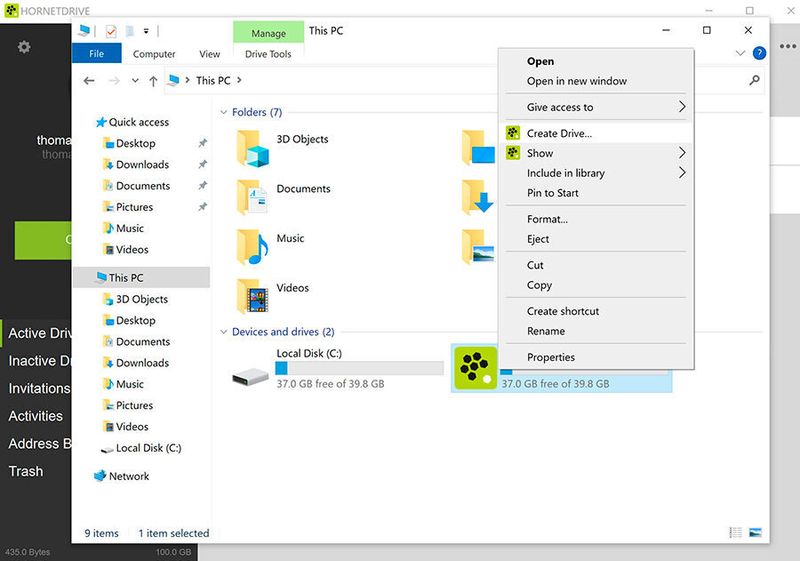Image resolution: width=800 pixels, height=561 pixels.
Task: Open the Music folder icon in Folders
Action: point(252,247)
